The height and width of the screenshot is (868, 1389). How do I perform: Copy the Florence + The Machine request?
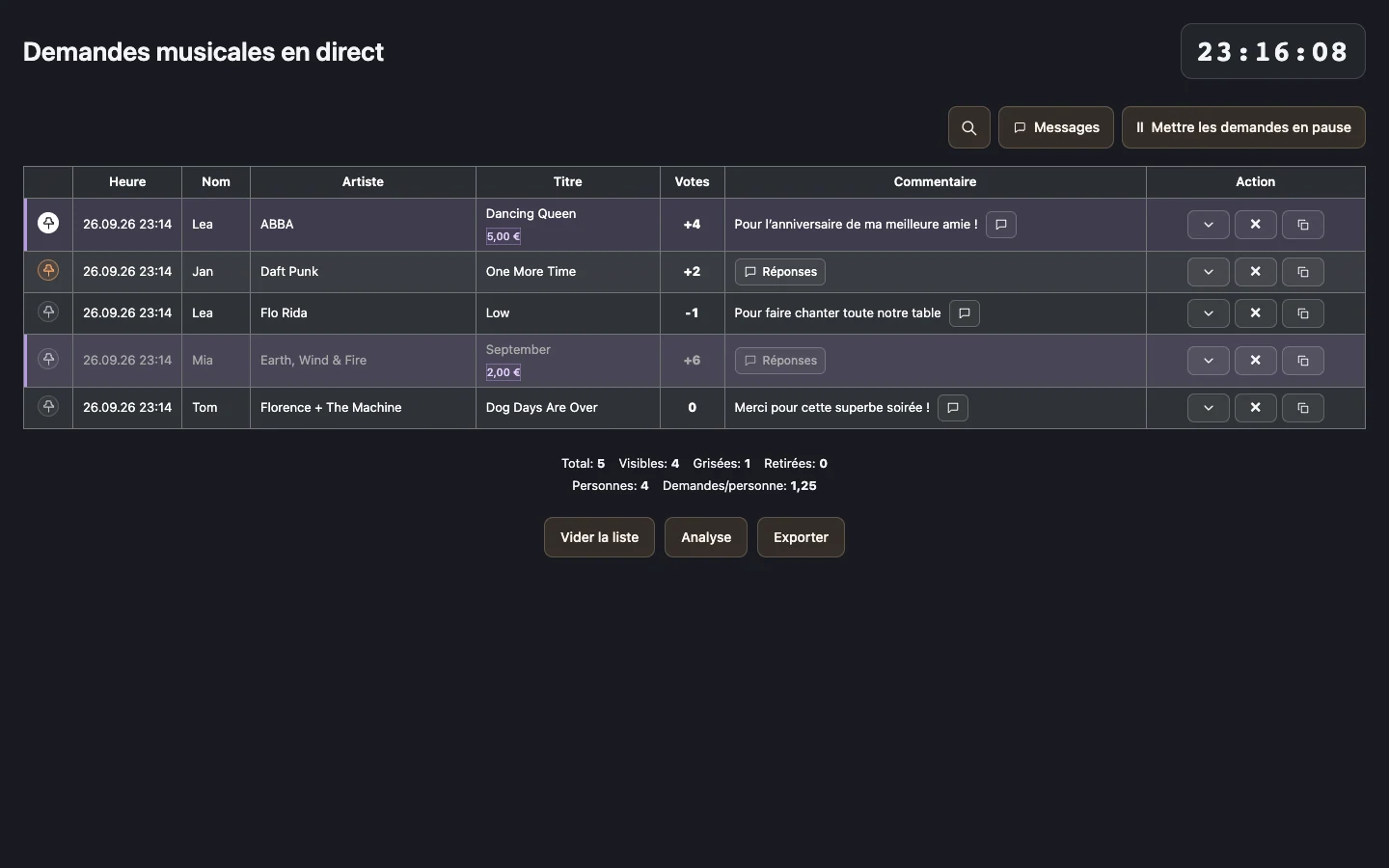[x=1303, y=408]
